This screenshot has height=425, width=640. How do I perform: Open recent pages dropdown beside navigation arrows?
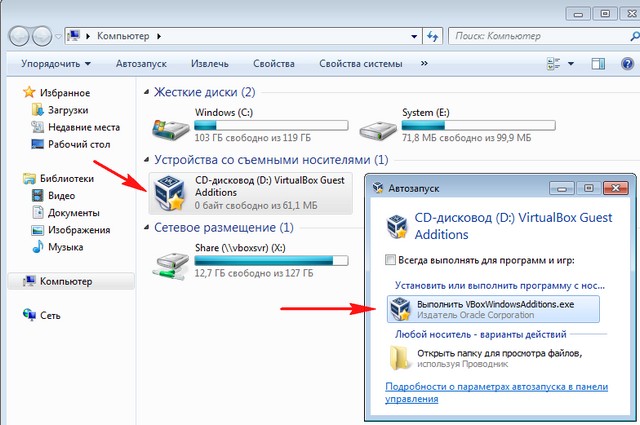[x=58, y=36]
